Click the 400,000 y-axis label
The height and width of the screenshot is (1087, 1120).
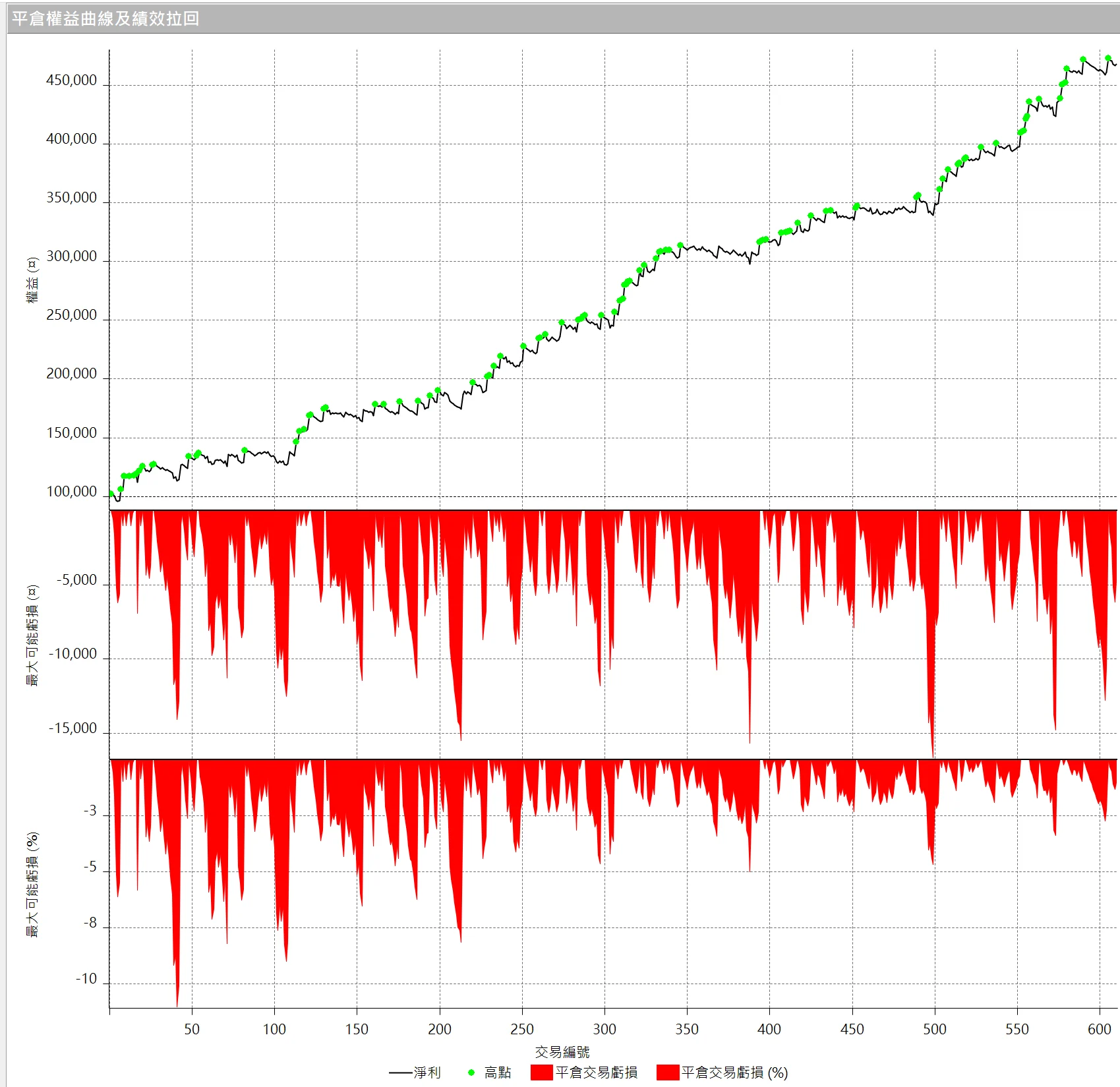71,139
